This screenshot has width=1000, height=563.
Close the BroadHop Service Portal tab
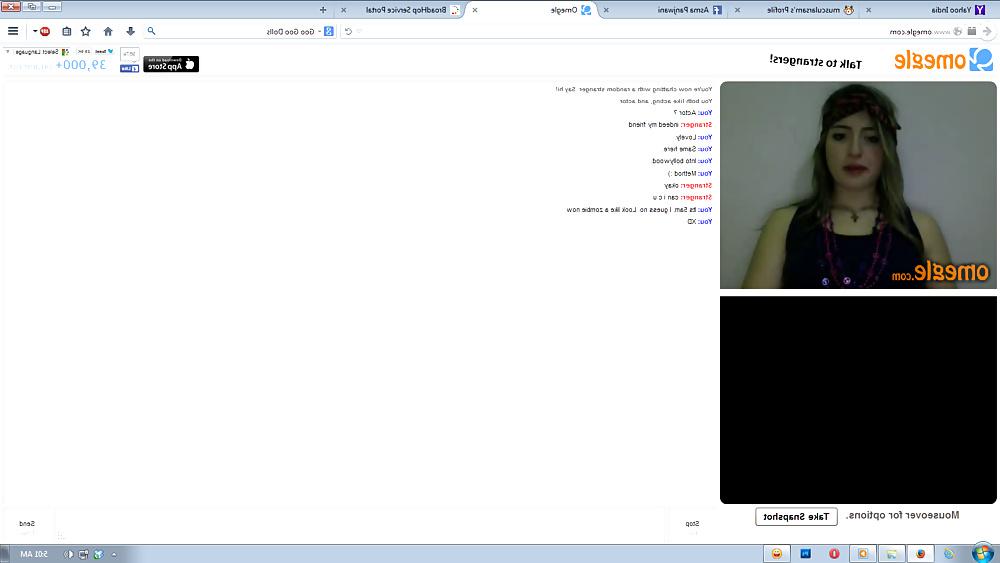(x=344, y=10)
